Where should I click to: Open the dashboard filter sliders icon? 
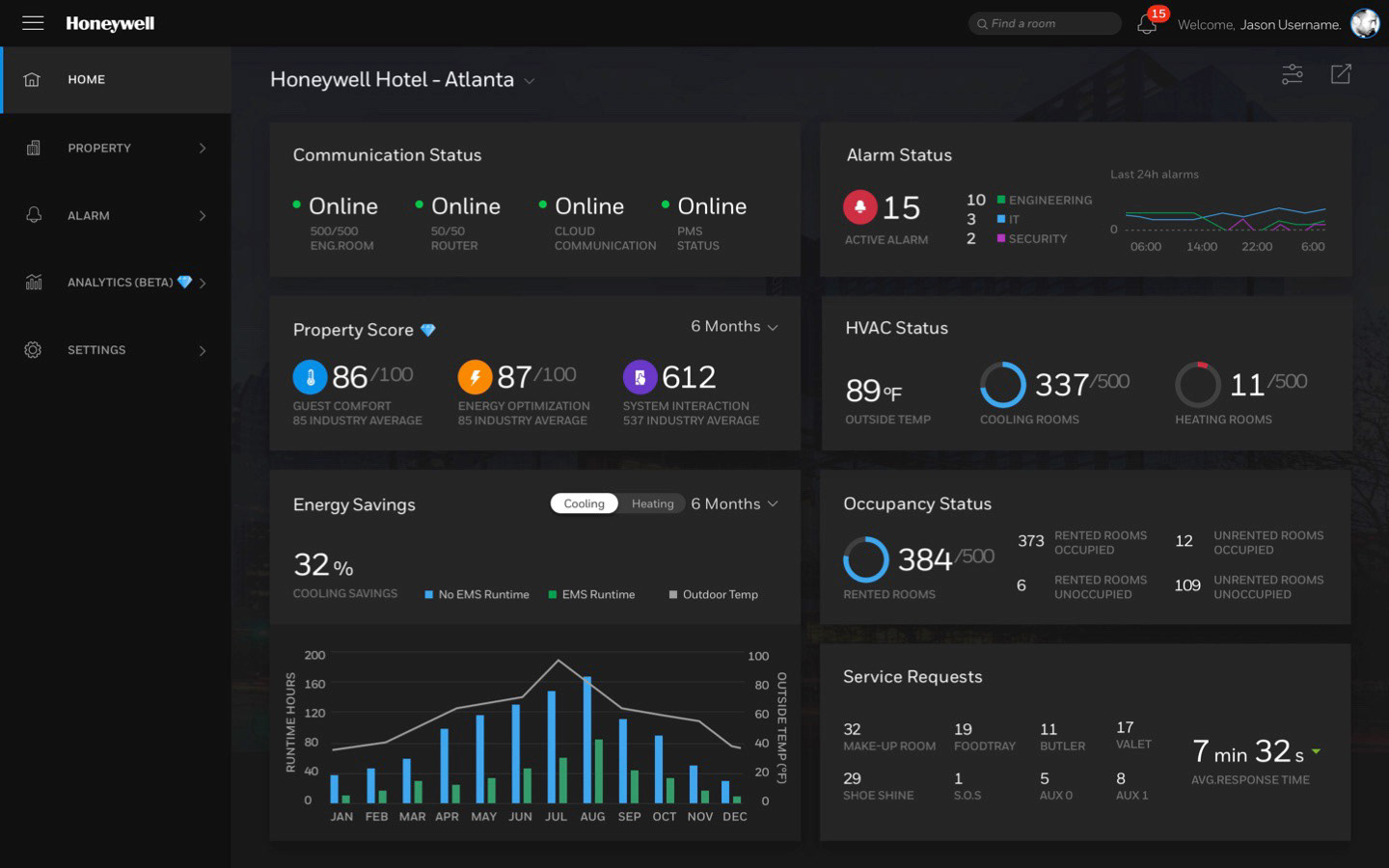[x=1293, y=74]
